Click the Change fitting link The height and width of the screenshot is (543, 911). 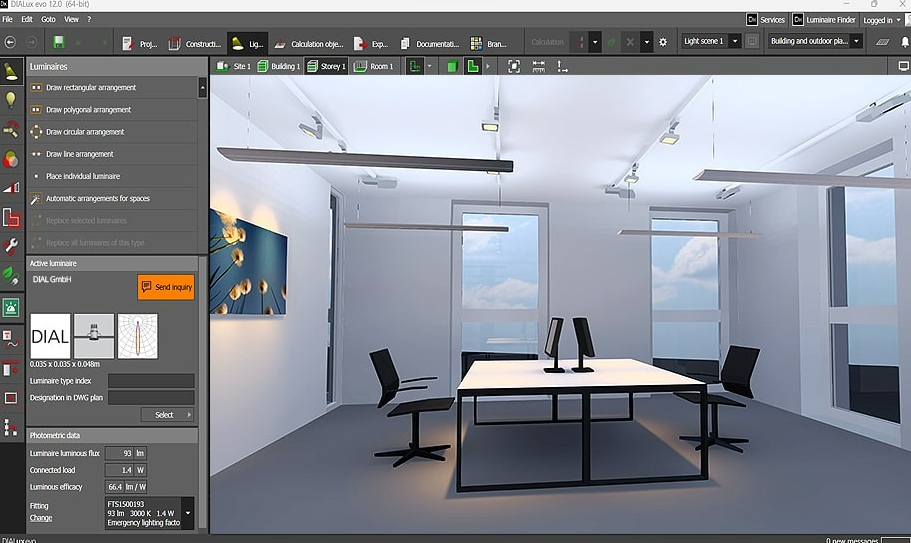click(x=41, y=517)
